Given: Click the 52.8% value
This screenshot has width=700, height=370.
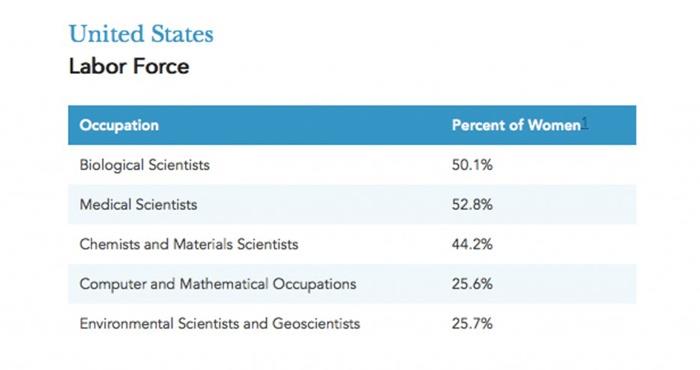Looking at the screenshot, I should [x=472, y=205].
